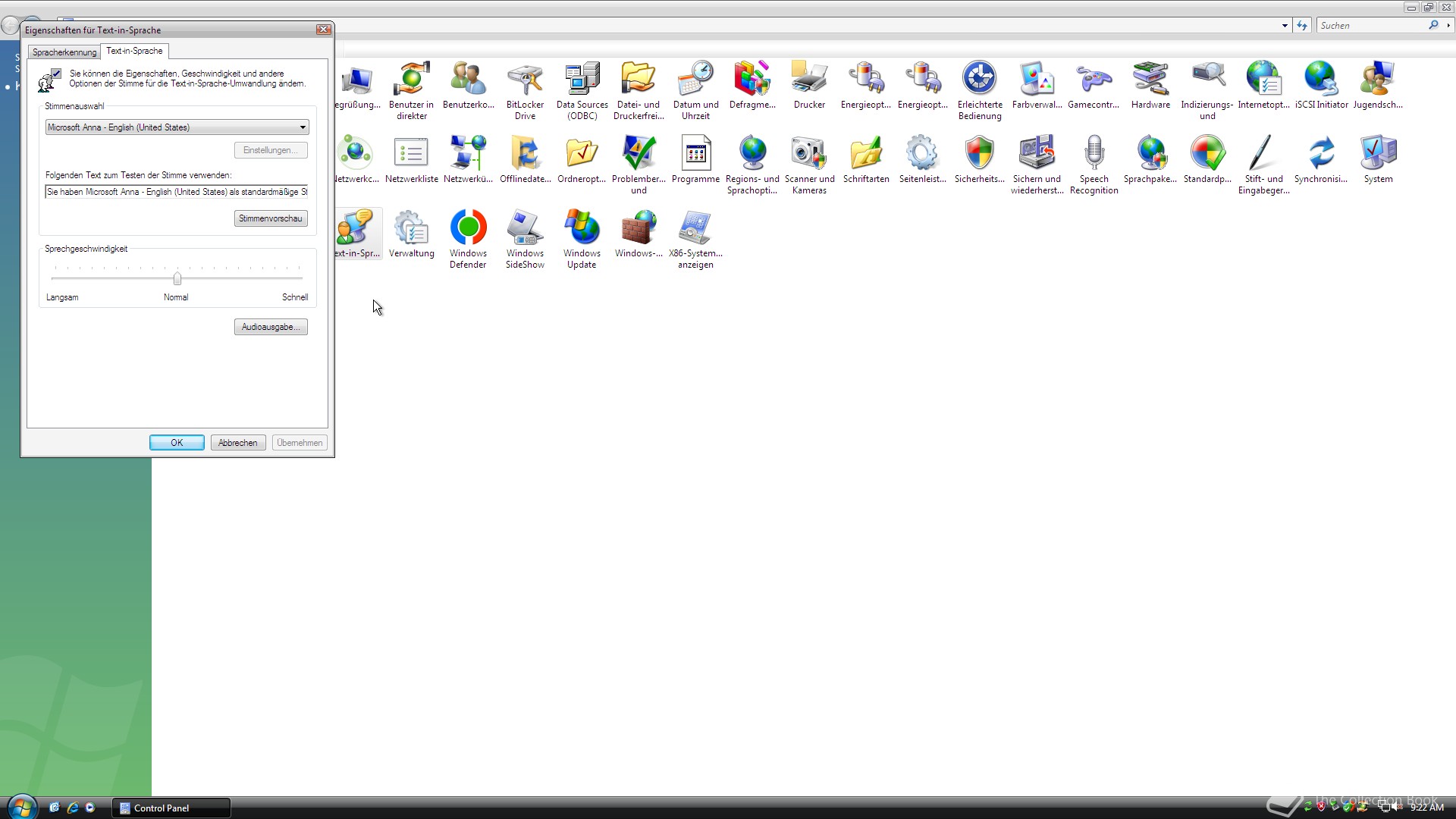Viewport: 1456px width, 819px height.
Task: Confirm dialog with OK button
Action: (177, 443)
